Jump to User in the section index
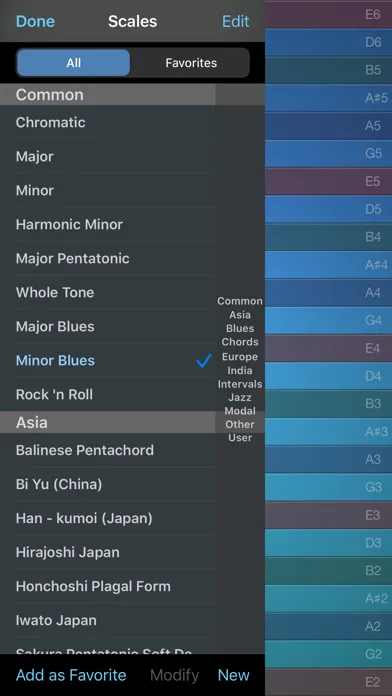392x696 pixels. coord(240,438)
